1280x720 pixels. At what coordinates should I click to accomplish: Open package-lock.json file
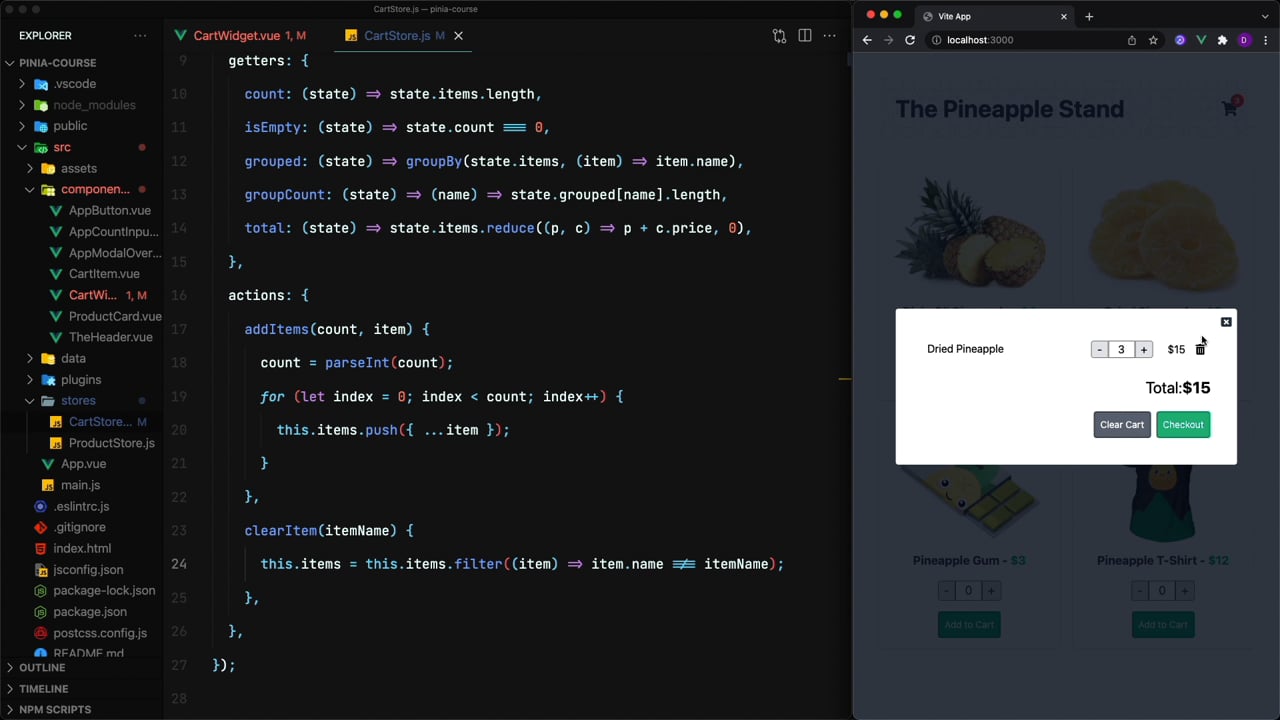click(x=104, y=590)
